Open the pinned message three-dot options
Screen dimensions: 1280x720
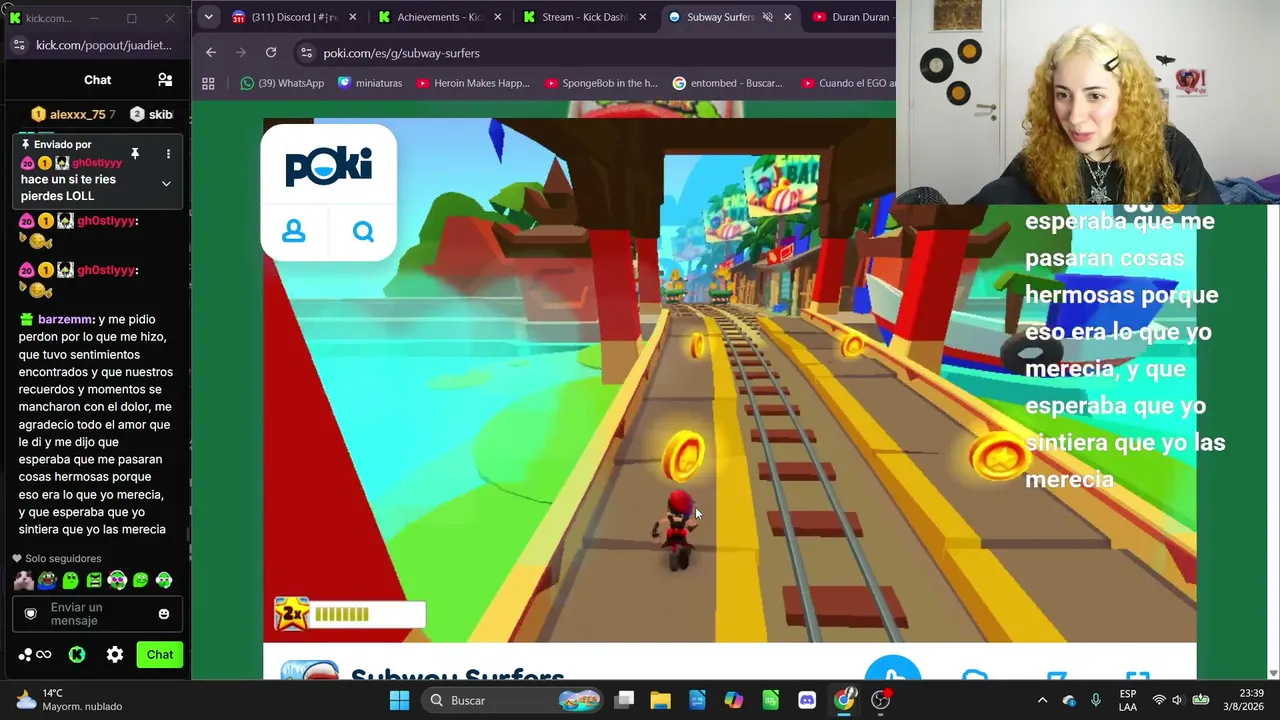(168, 154)
